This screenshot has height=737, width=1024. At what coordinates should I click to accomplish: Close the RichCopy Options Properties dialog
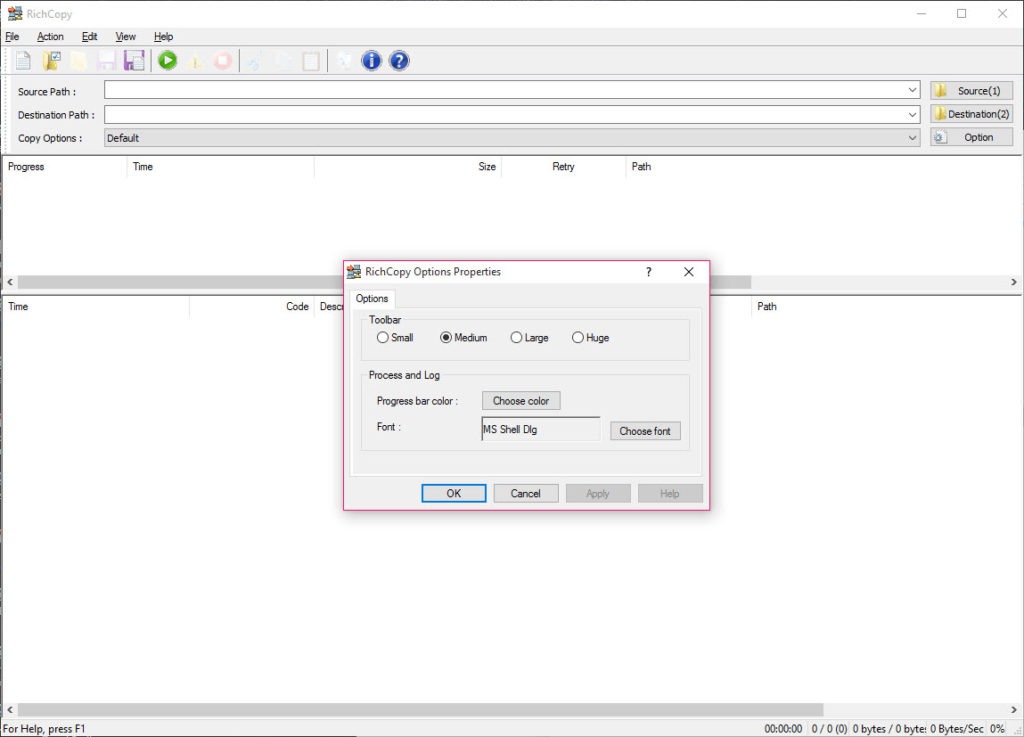click(x=689, y=272)
